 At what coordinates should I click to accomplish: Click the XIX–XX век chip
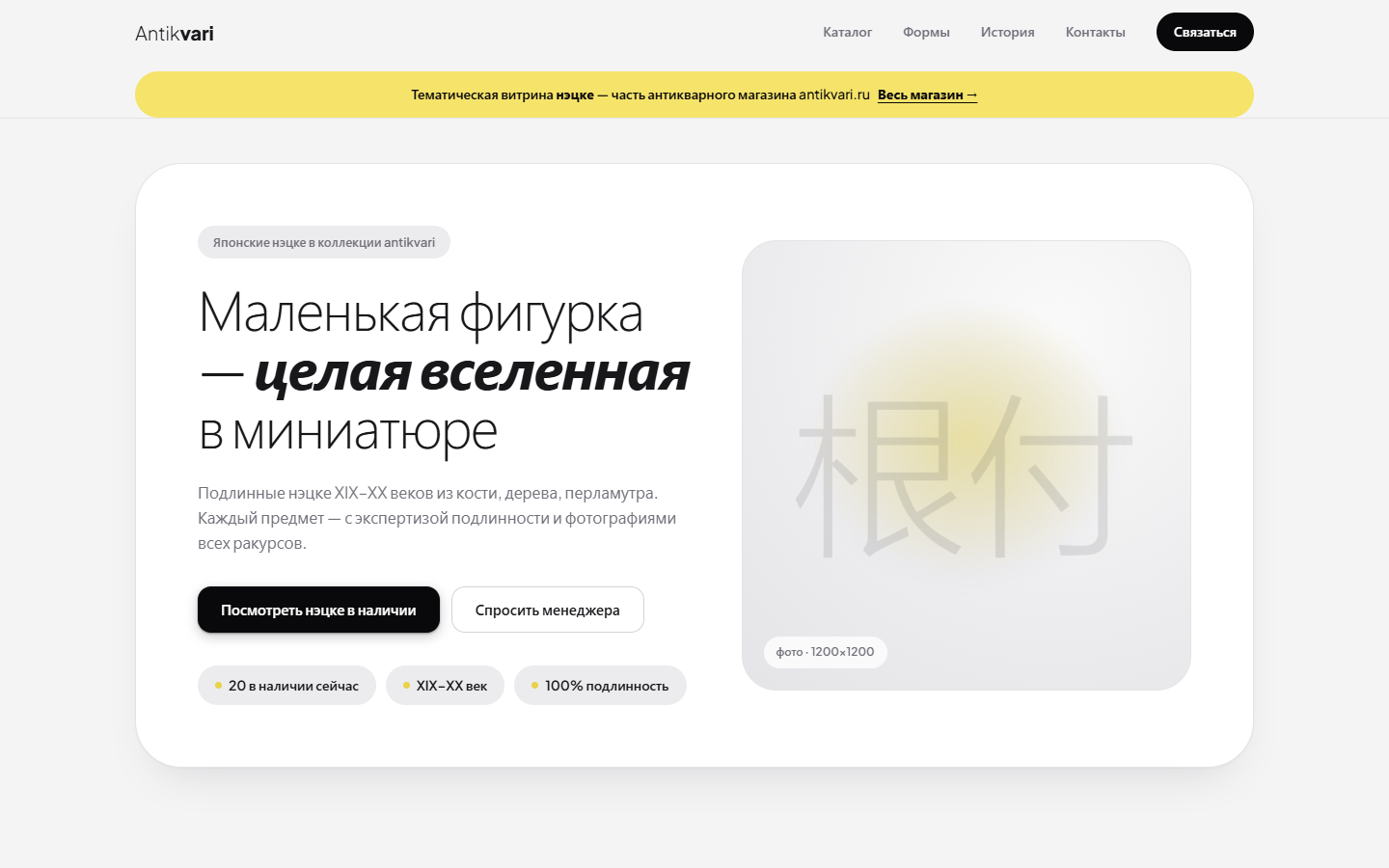point(445,686)
